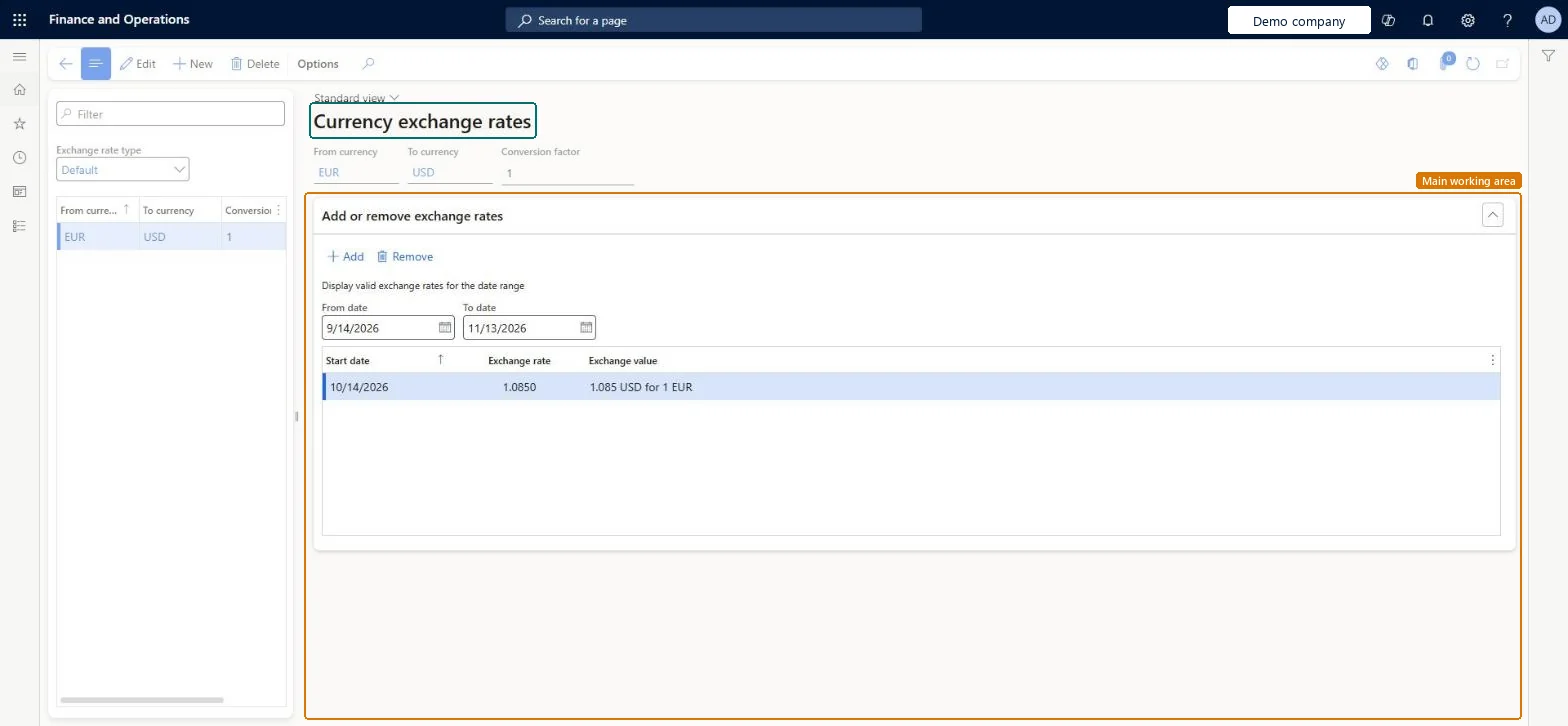Open Power Apps diamond icon
Viewport: 1568px width, 726px height.
coord(1382,64)
